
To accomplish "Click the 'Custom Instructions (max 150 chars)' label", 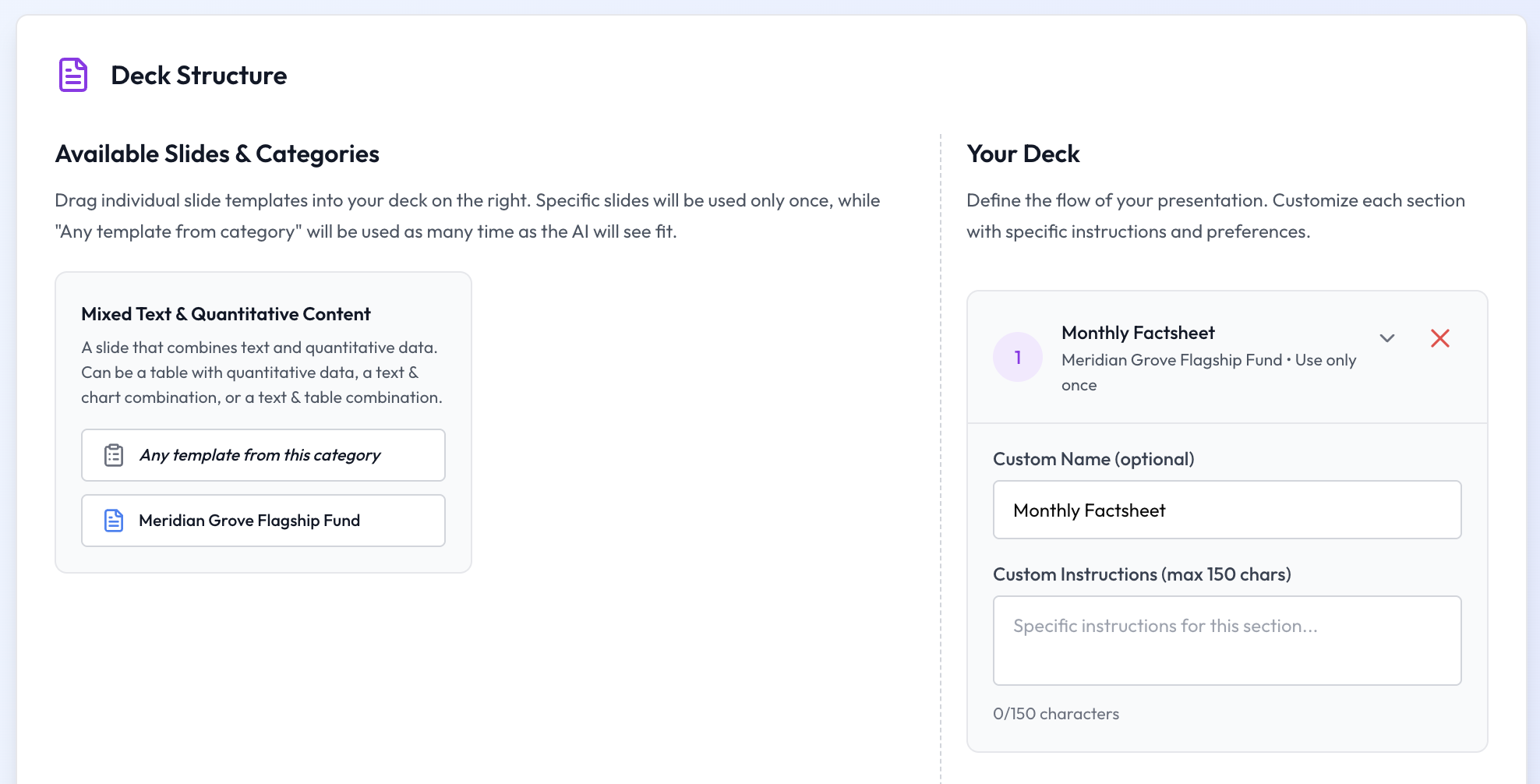I will click(x=1141, y=574).
